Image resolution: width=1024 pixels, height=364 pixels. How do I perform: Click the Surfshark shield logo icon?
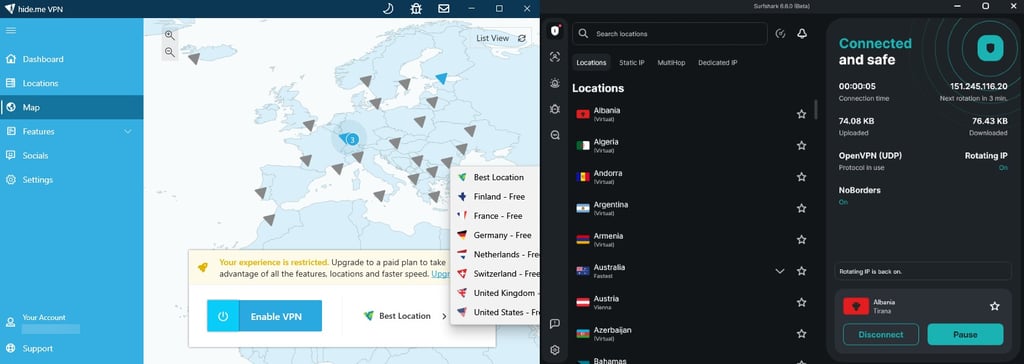click(555, 31)
